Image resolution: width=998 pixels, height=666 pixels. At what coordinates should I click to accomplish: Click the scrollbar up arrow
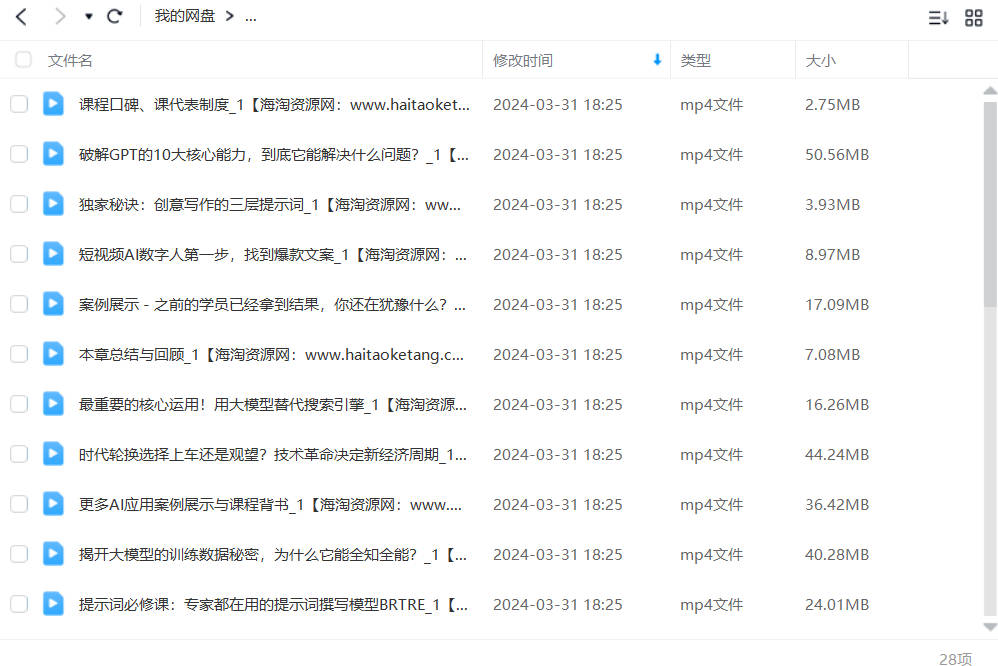[x=990, y=91]
